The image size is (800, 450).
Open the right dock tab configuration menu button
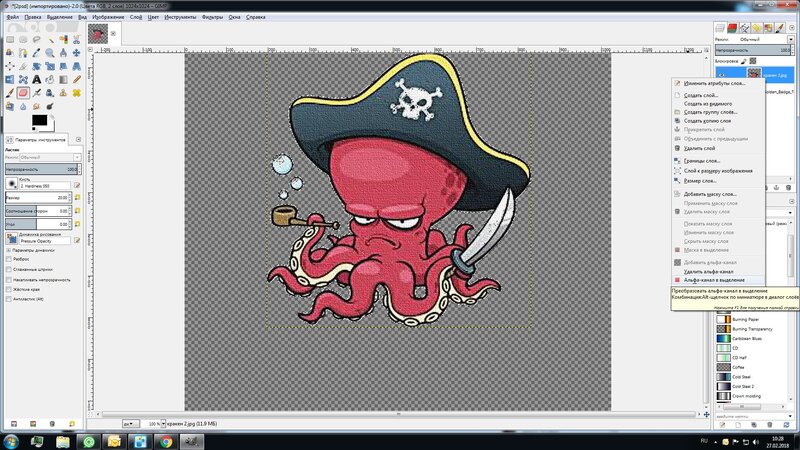click(x=792, y=27)
